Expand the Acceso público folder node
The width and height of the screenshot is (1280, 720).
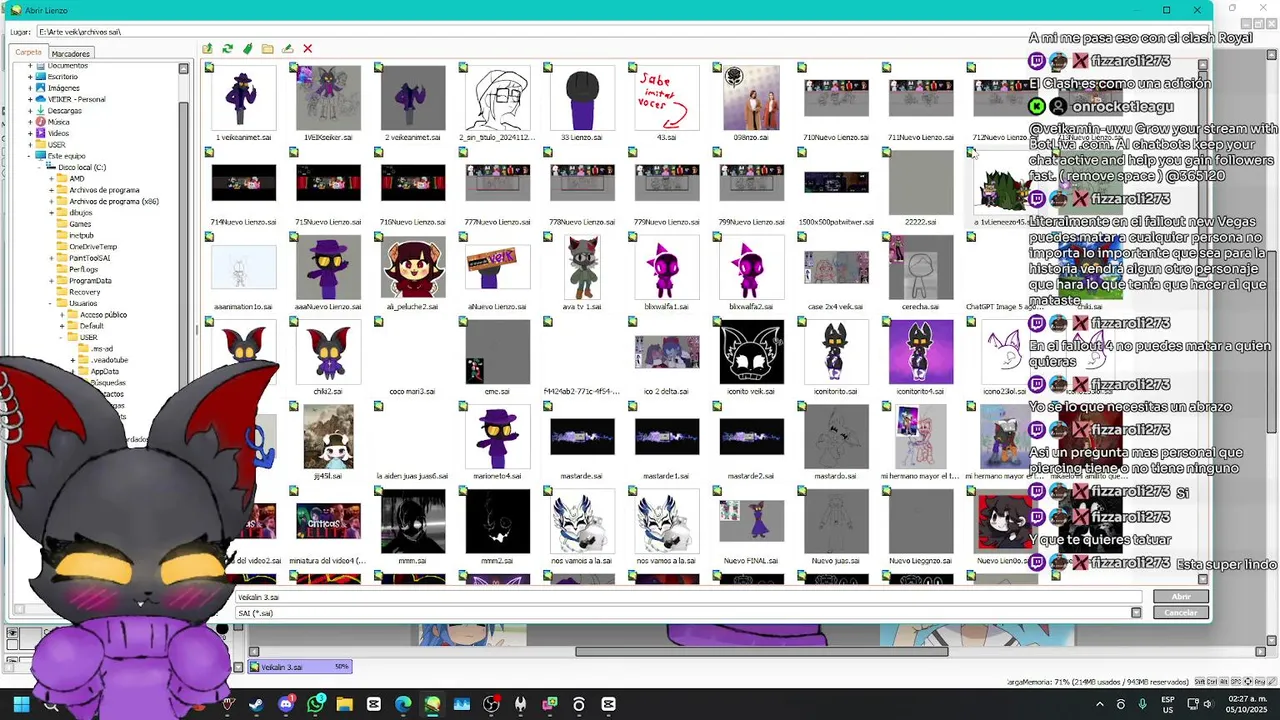61,315
